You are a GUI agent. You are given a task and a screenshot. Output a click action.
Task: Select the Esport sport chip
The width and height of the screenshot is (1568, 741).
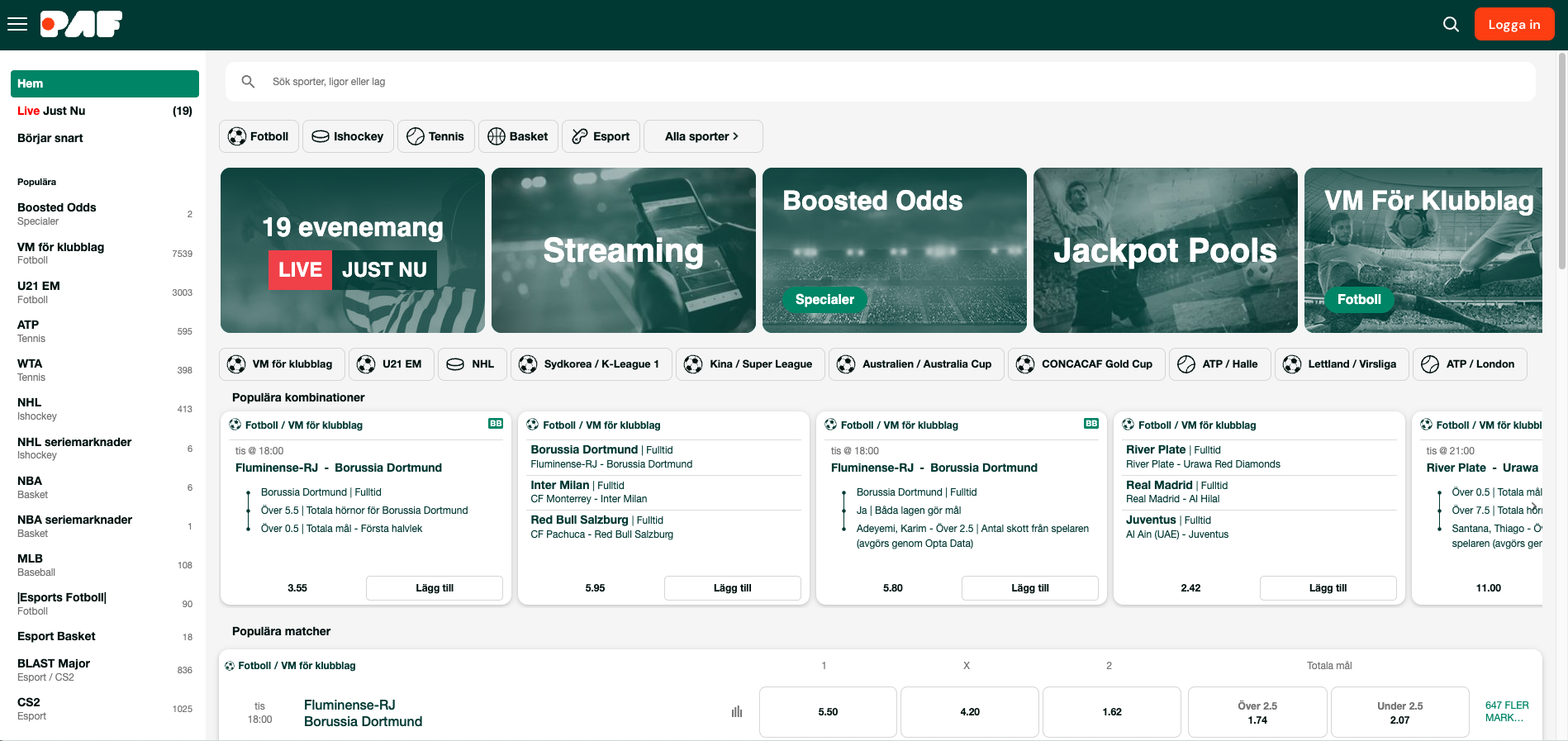[x=601, y=136]
